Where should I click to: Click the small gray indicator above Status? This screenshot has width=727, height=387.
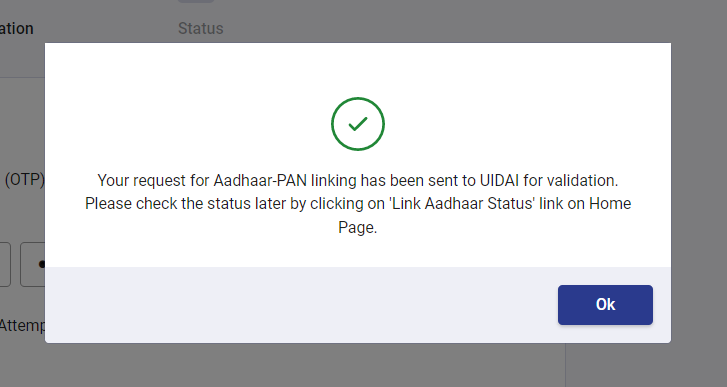click(196, 1)
